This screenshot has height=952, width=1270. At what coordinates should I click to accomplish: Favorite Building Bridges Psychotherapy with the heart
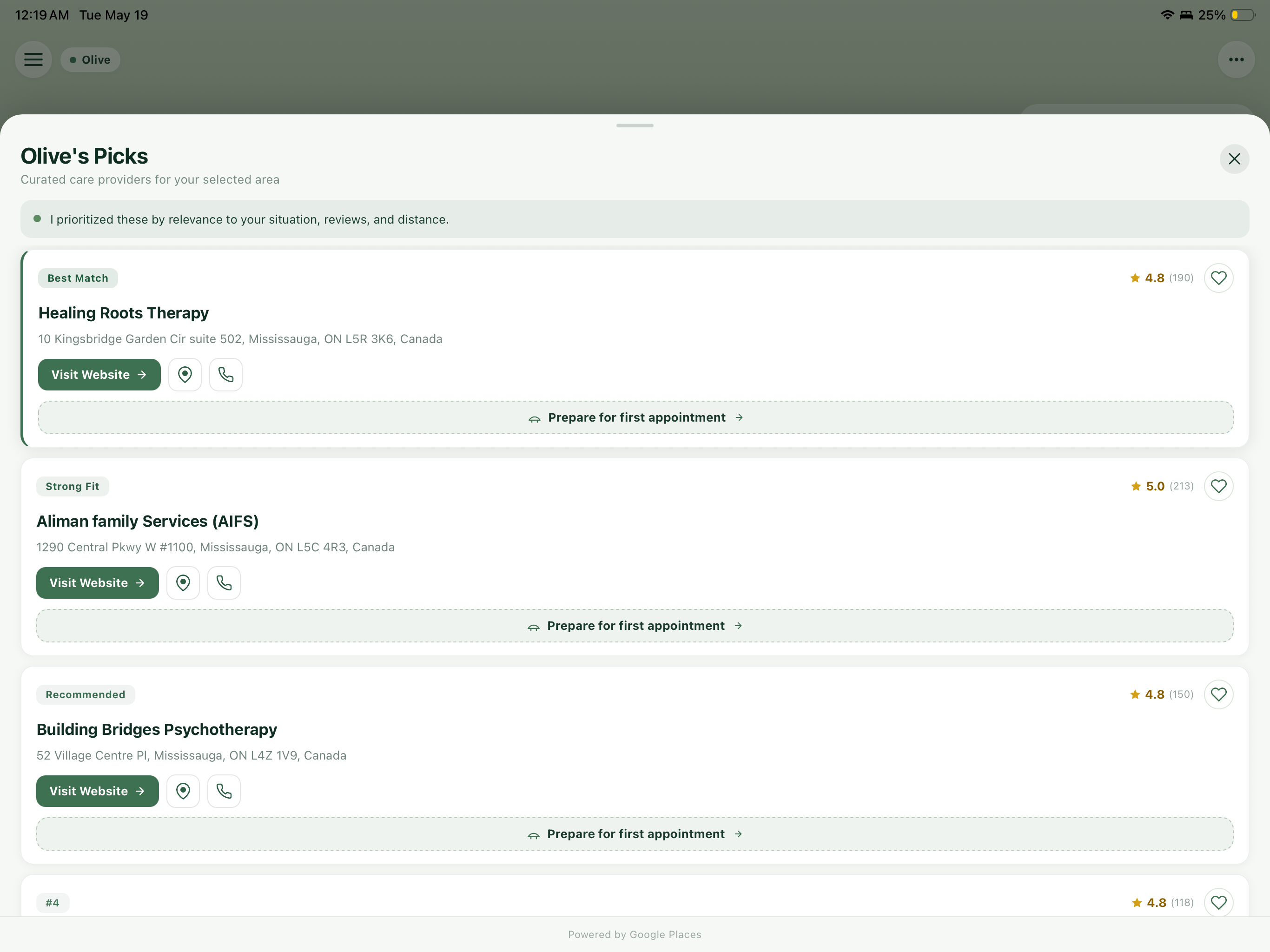(x=1218, y=695)
